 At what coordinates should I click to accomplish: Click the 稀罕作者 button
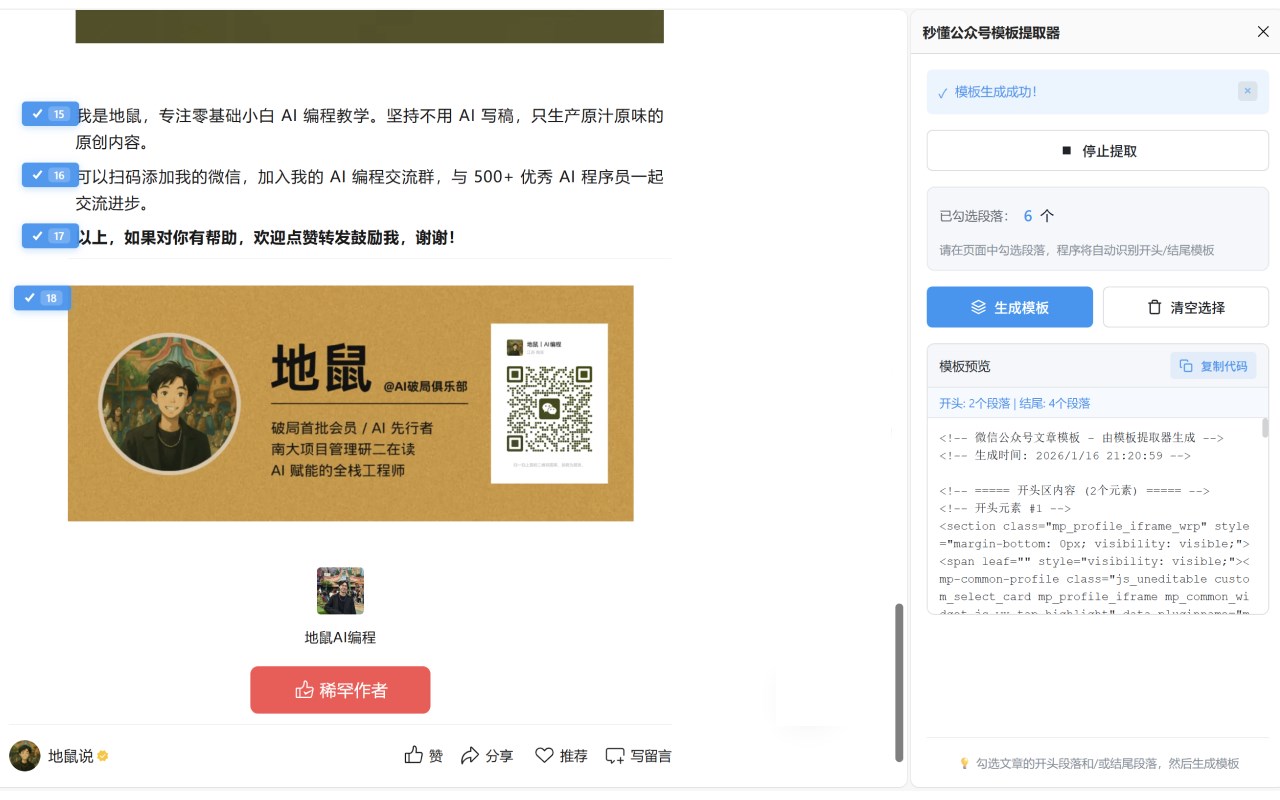[340, 690]
